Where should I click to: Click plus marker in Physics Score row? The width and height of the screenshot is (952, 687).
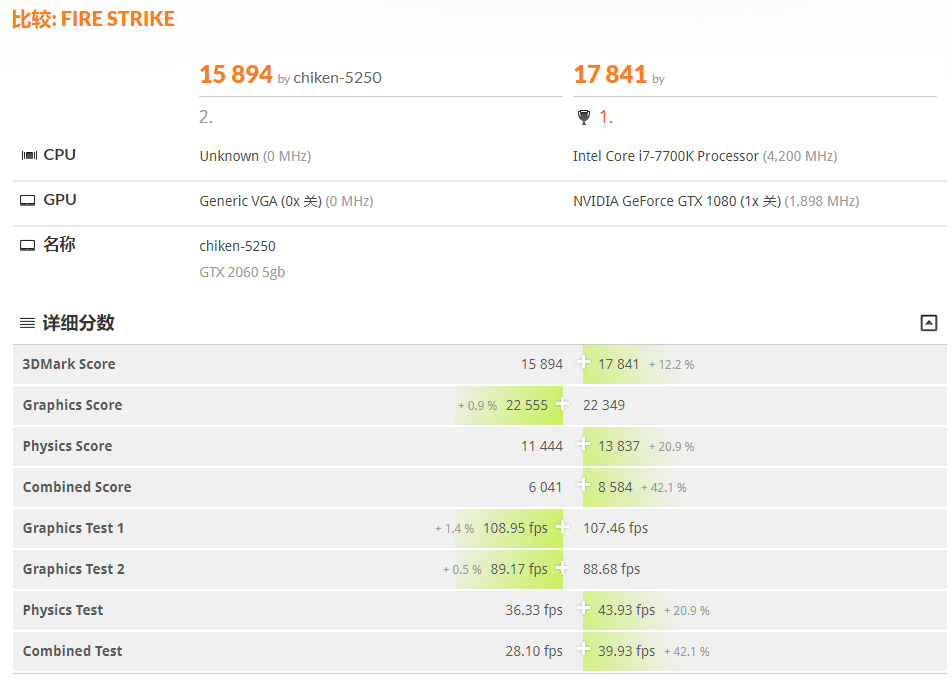(583, 444)
